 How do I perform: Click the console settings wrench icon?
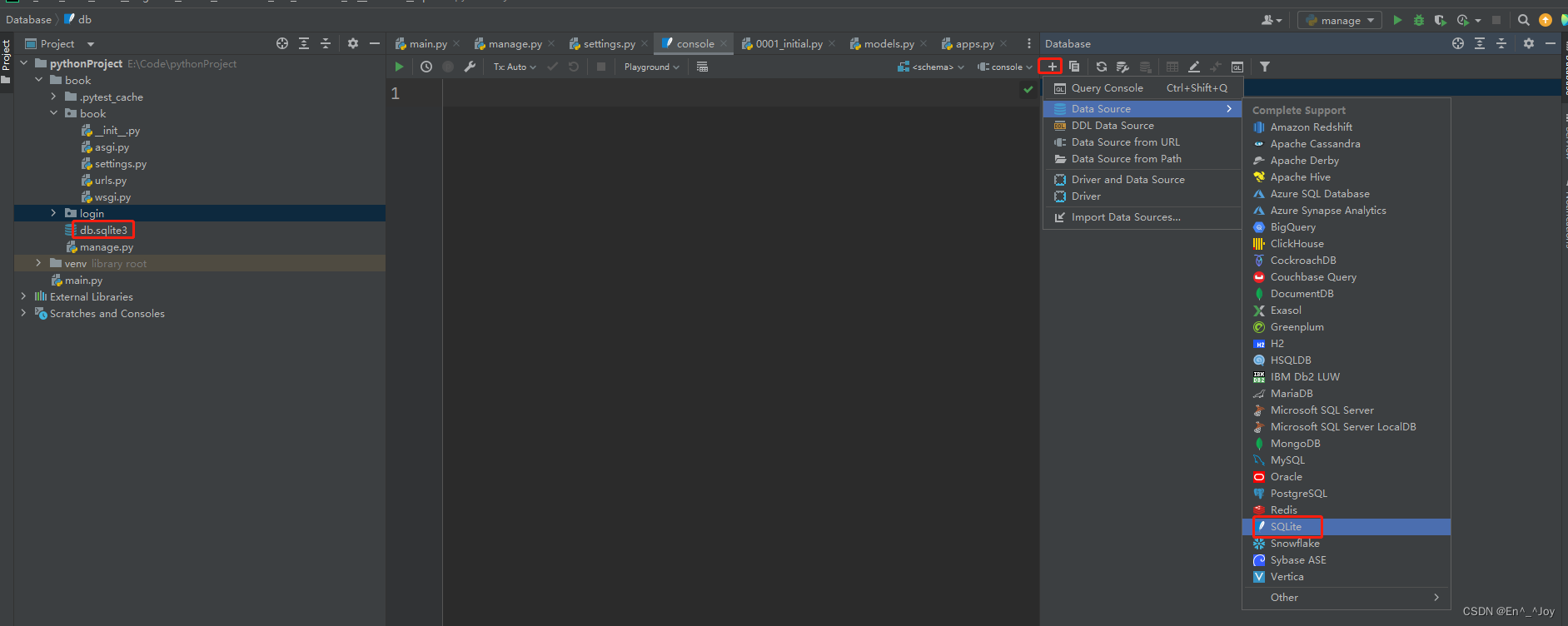(x=470, y=67)
